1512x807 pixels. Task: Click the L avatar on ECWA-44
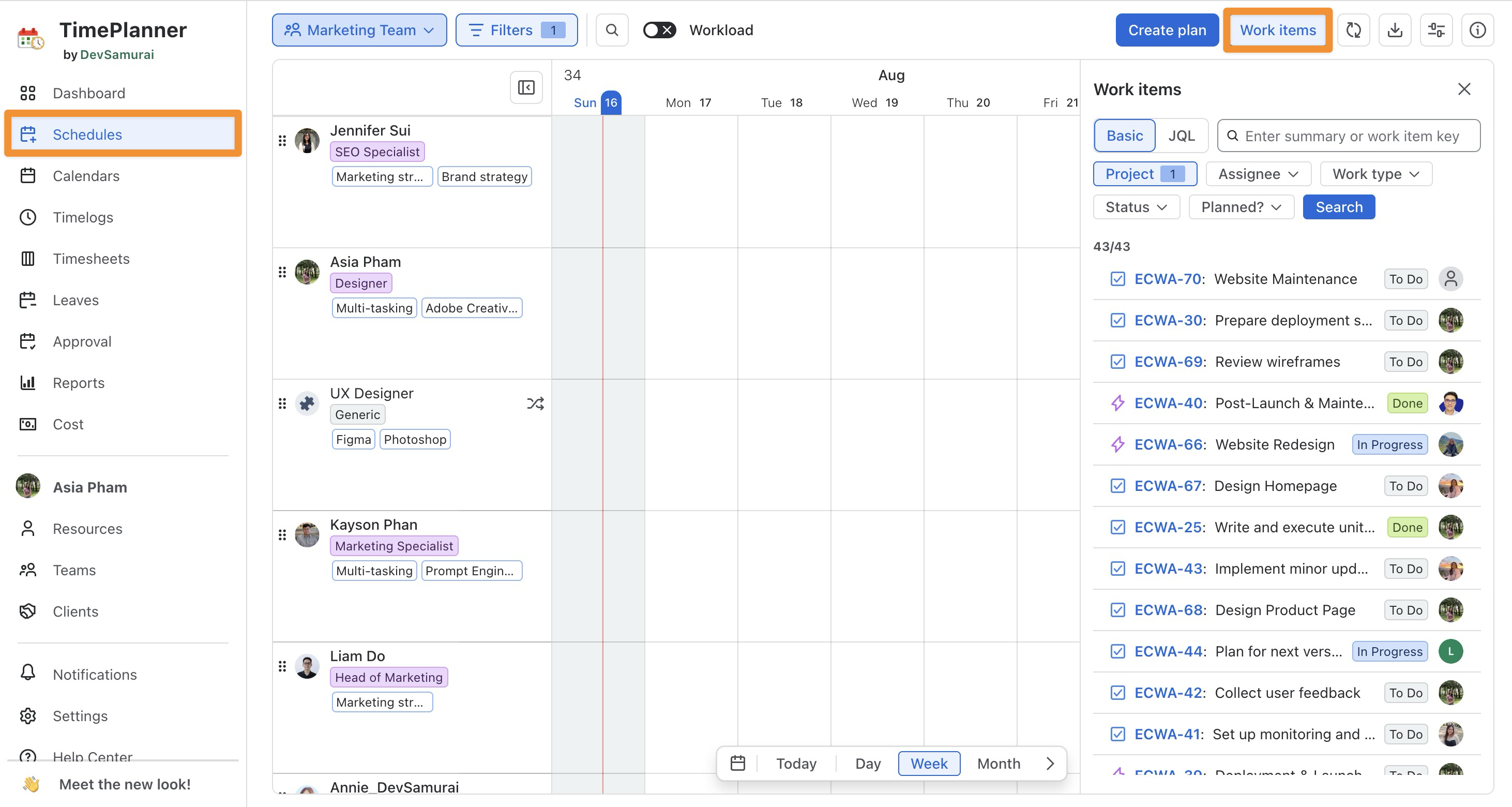click(1451, 651)
